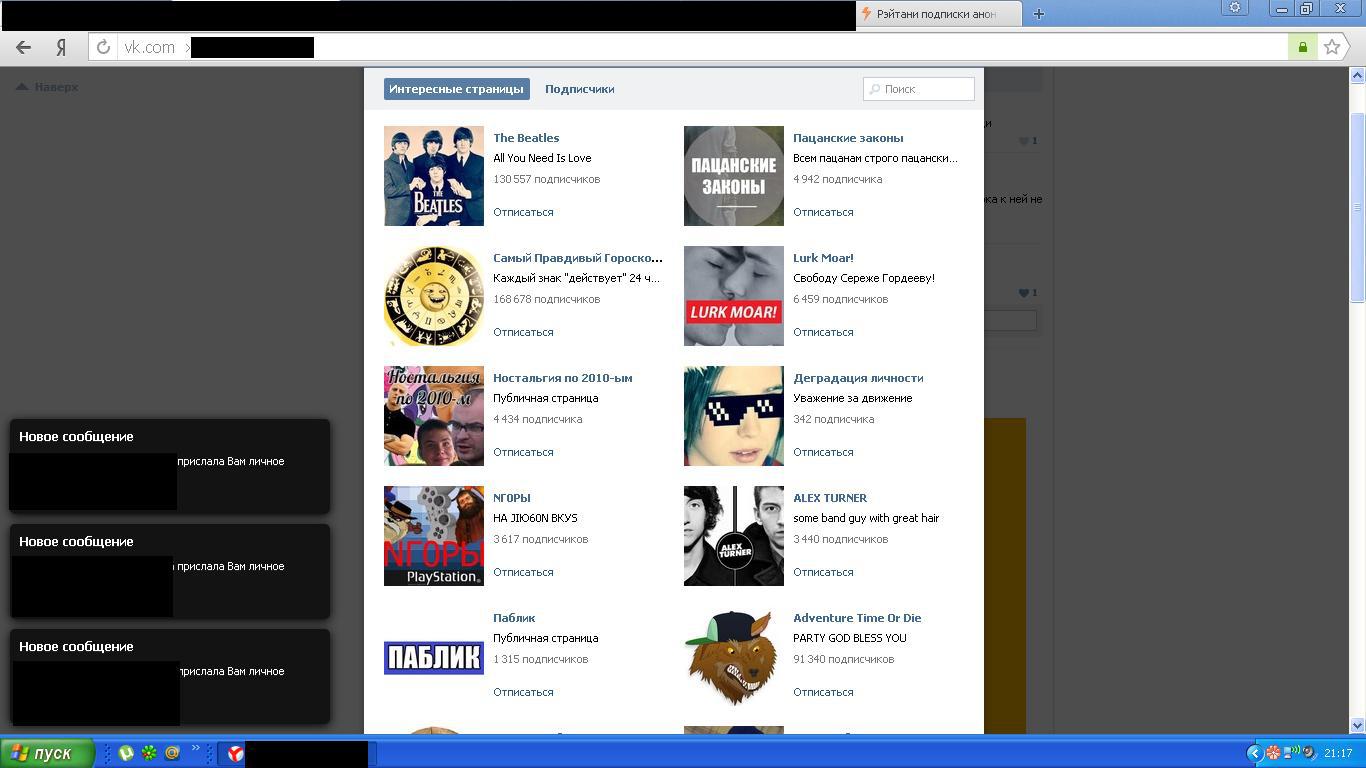Click the magnifier icon in Поиск field
The height and width of the screenshot is (768, 1366).
[875, 89]
